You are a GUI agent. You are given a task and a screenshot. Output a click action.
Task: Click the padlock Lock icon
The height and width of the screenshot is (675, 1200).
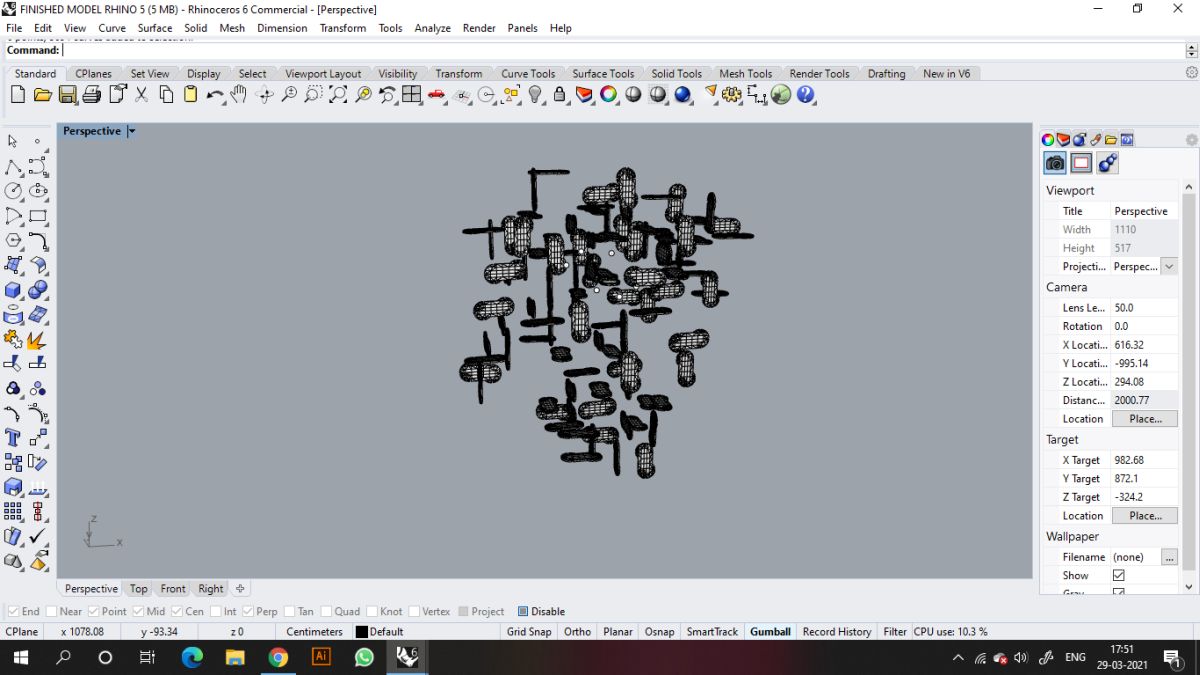tap(560, 95)
